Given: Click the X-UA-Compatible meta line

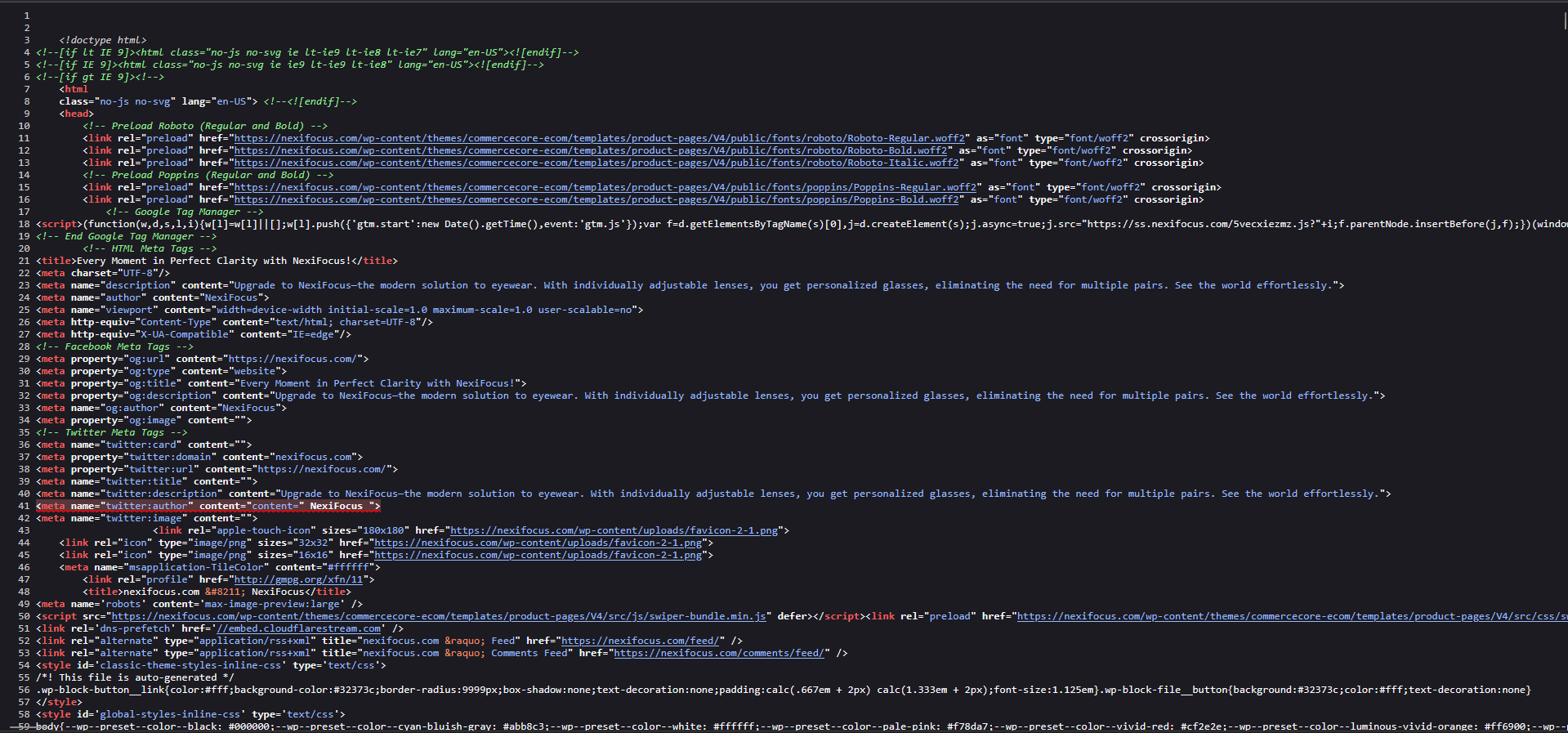Looking at the screenshot, I should pyautogui.click(x=194, y=334).
